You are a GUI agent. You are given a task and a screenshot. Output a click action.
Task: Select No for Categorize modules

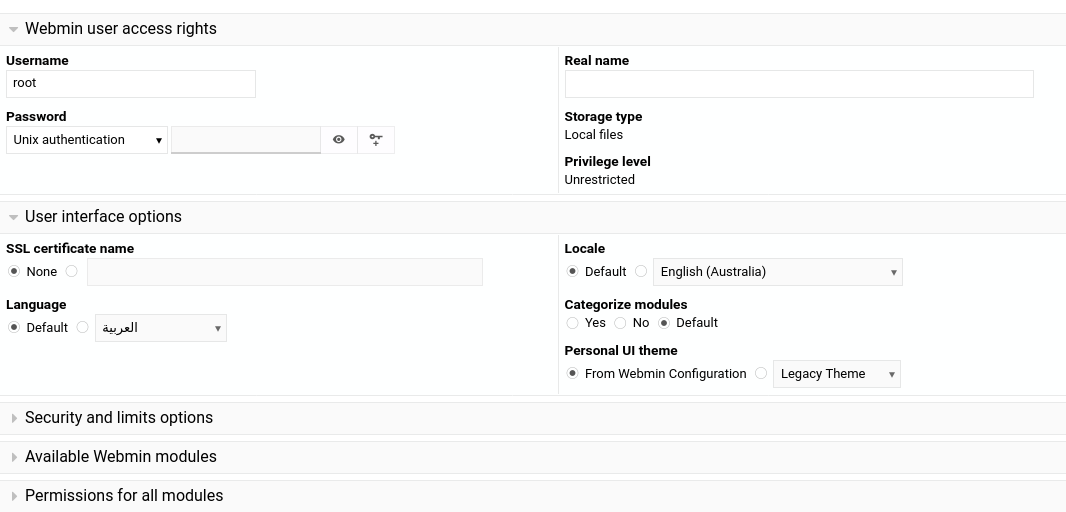tap(620, 323)
